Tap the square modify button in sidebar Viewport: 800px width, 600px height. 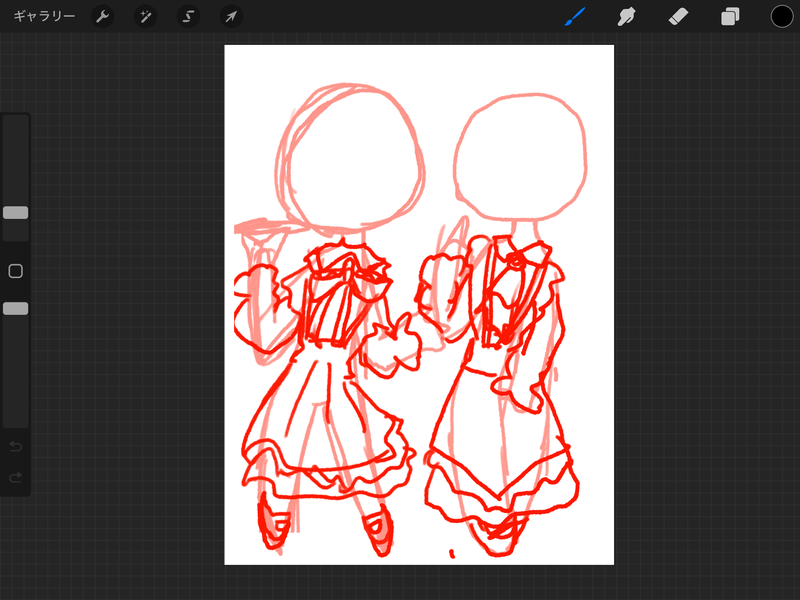coord(15,271)
